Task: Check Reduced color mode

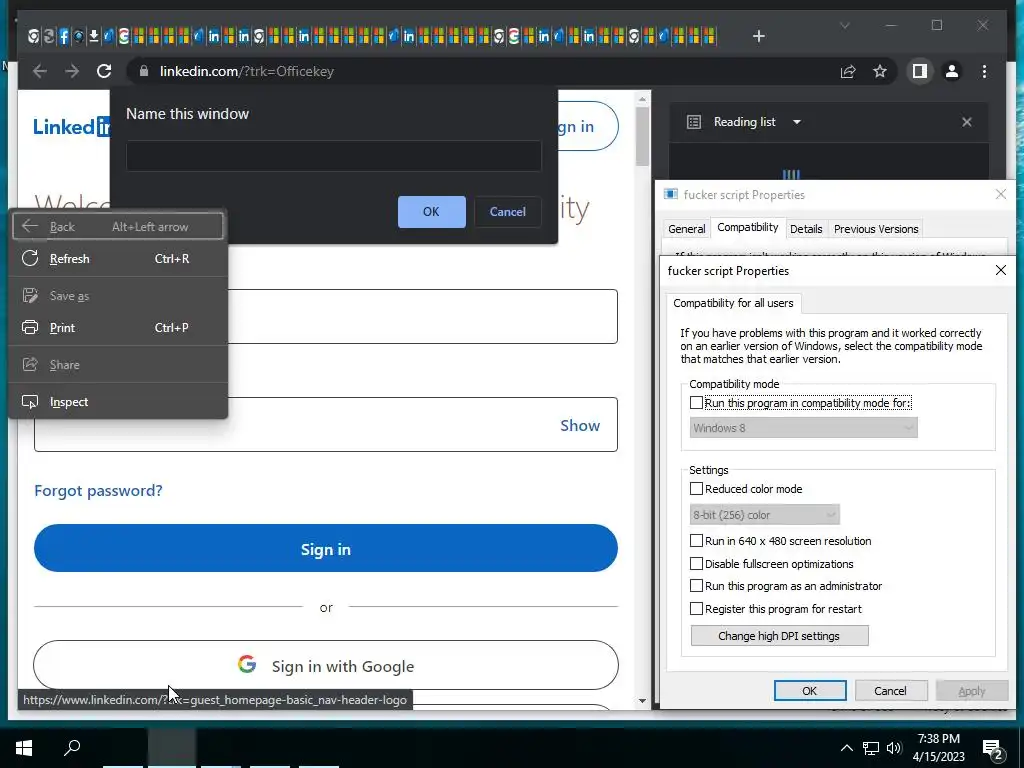Action: coord(696,488)
